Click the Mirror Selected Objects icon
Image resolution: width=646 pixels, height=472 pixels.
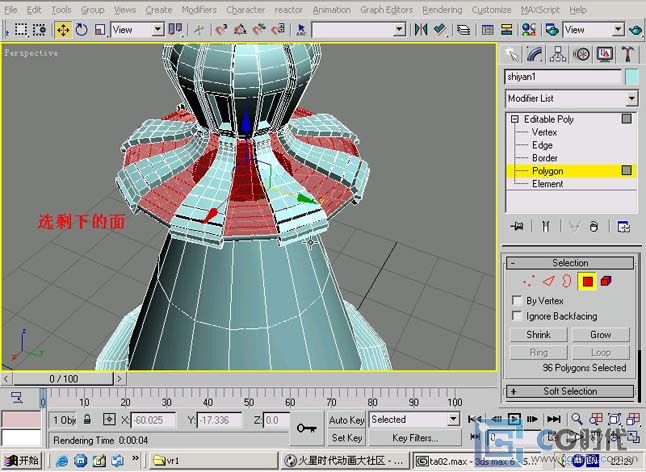pyautogui.click(x=421, y=30)
